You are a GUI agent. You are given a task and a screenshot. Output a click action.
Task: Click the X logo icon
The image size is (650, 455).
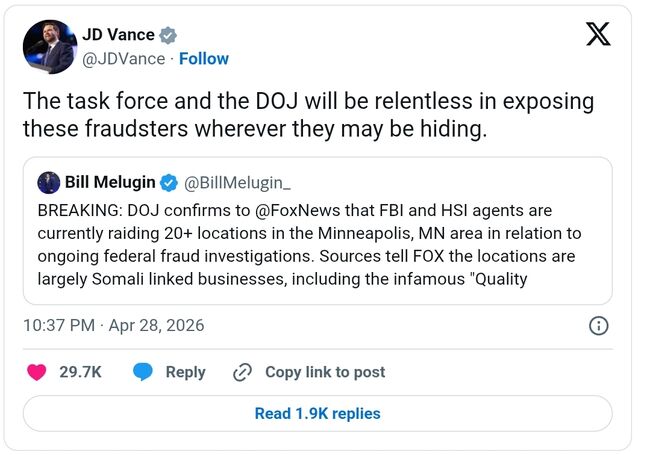(597, 35)
